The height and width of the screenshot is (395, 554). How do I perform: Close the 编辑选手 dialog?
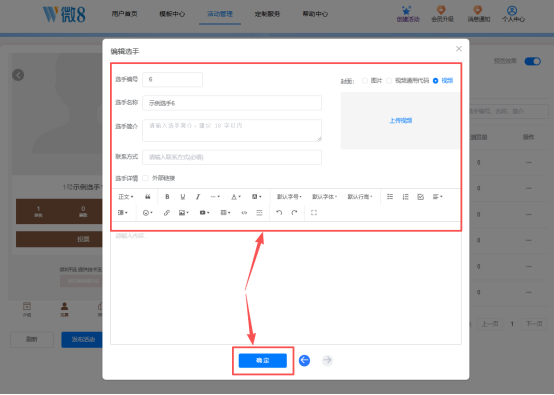pyautogui.click(x=459, y=49)
